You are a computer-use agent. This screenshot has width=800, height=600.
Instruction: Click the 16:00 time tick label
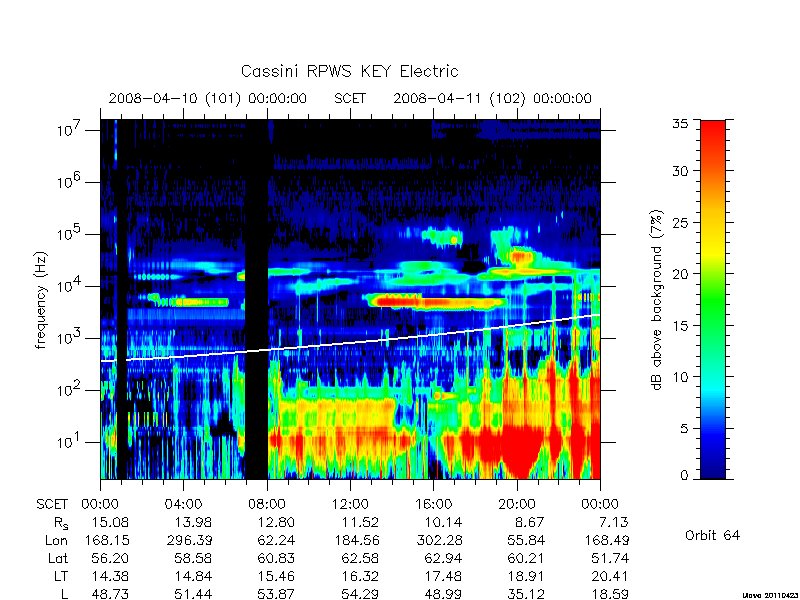[x=434, y=504]
